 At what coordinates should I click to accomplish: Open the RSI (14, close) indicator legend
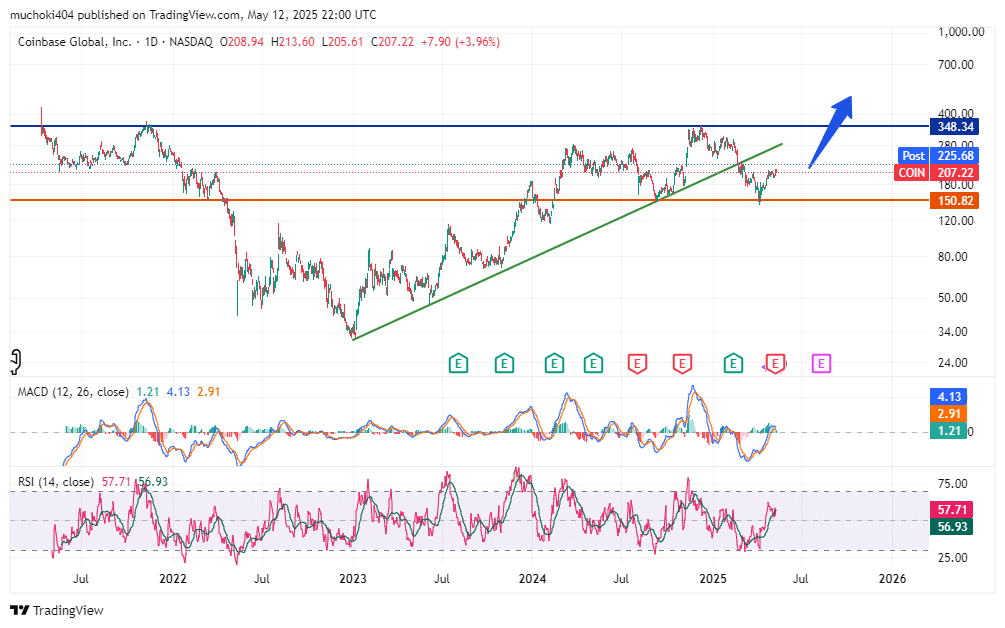(x=55, y=482)
